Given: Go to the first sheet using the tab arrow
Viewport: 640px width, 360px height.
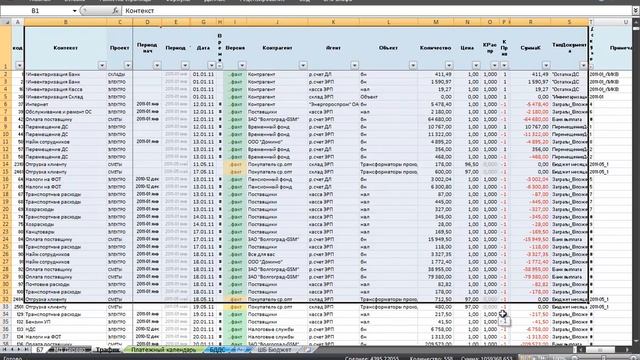Looking at the screenshot, I should point(5,350).
